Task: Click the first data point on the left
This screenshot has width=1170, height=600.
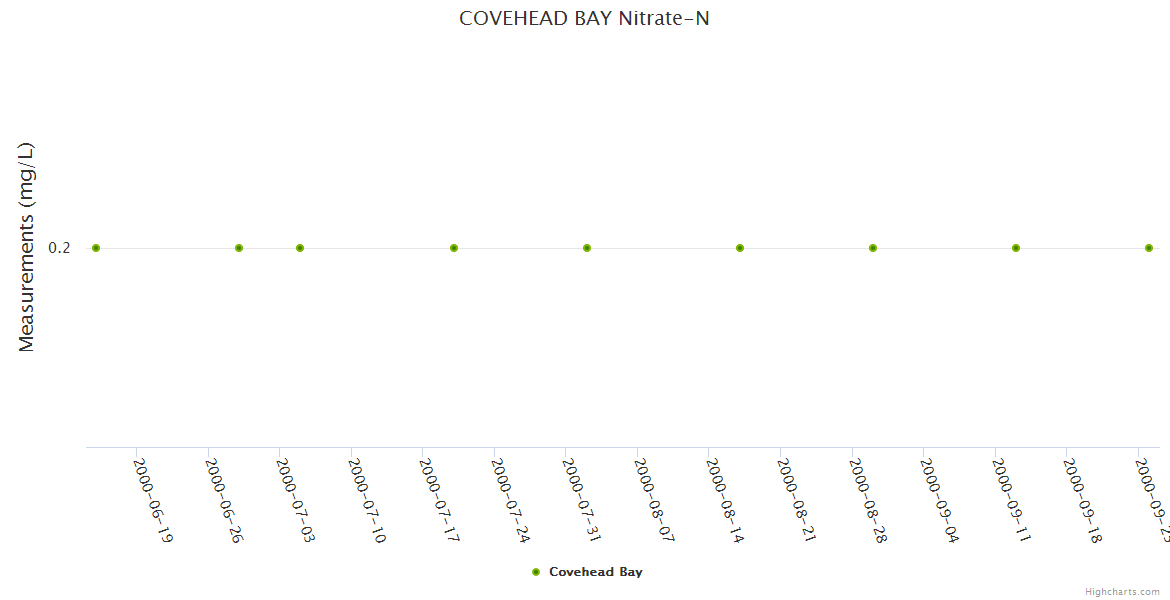Action: pyautogui.click(x=96, y=248)
